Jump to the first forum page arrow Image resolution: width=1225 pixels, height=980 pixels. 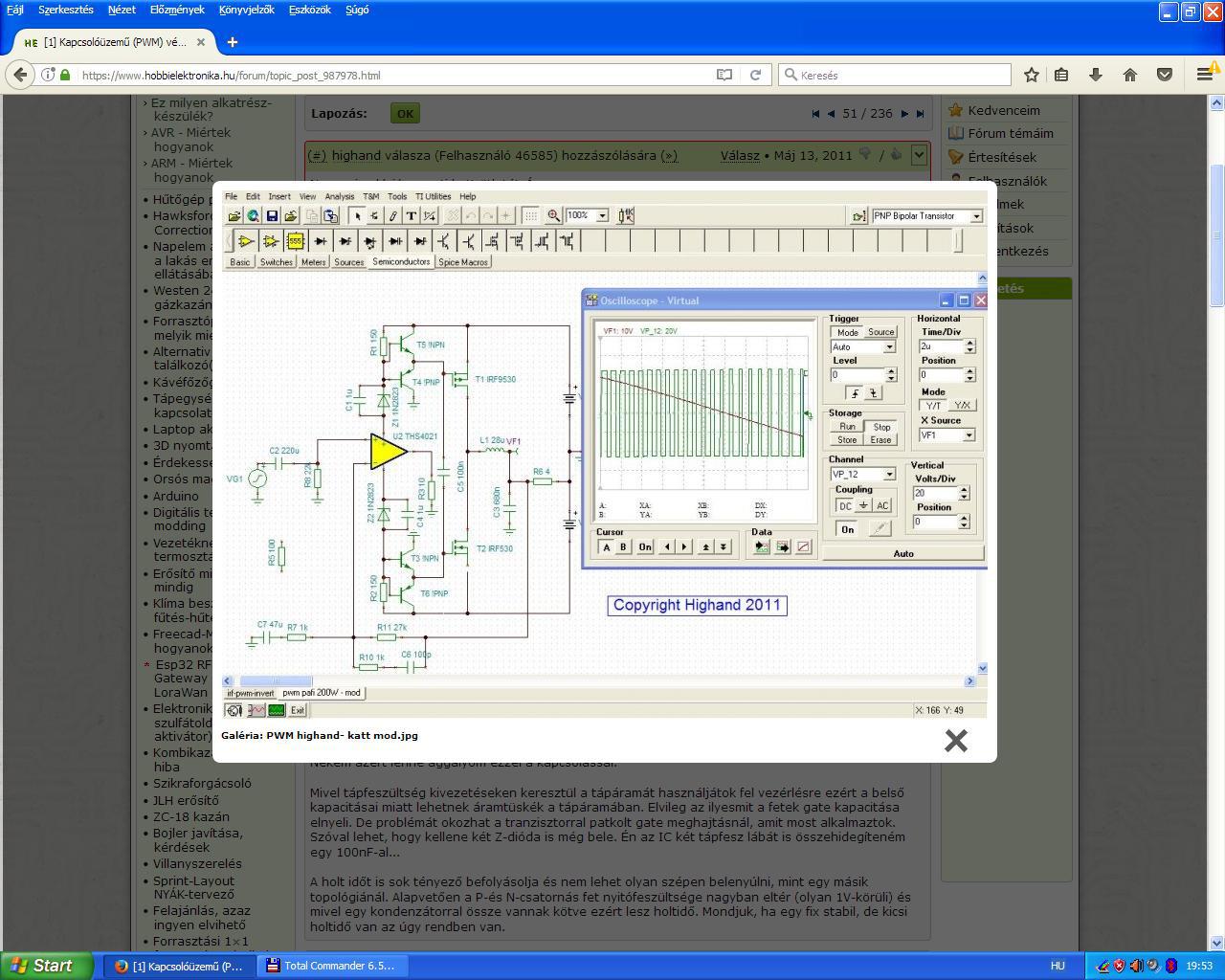tap(815, 113)
